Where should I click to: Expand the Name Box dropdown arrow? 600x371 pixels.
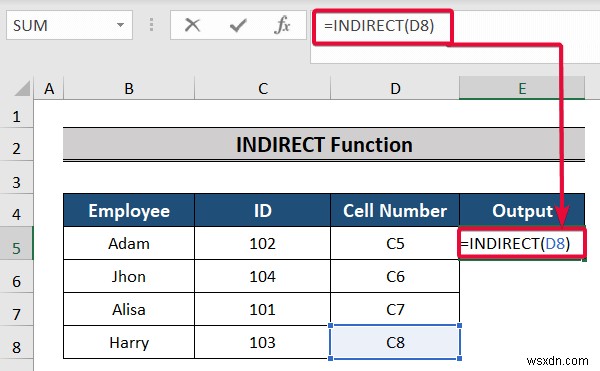pyautogui.click(x=121, y=25)
